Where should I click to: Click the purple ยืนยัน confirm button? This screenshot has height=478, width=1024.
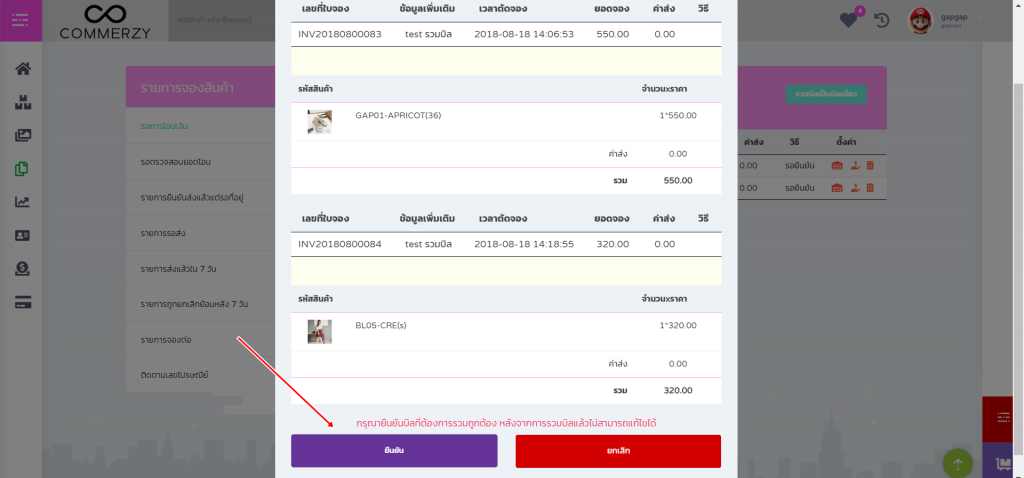click(394, 451)
